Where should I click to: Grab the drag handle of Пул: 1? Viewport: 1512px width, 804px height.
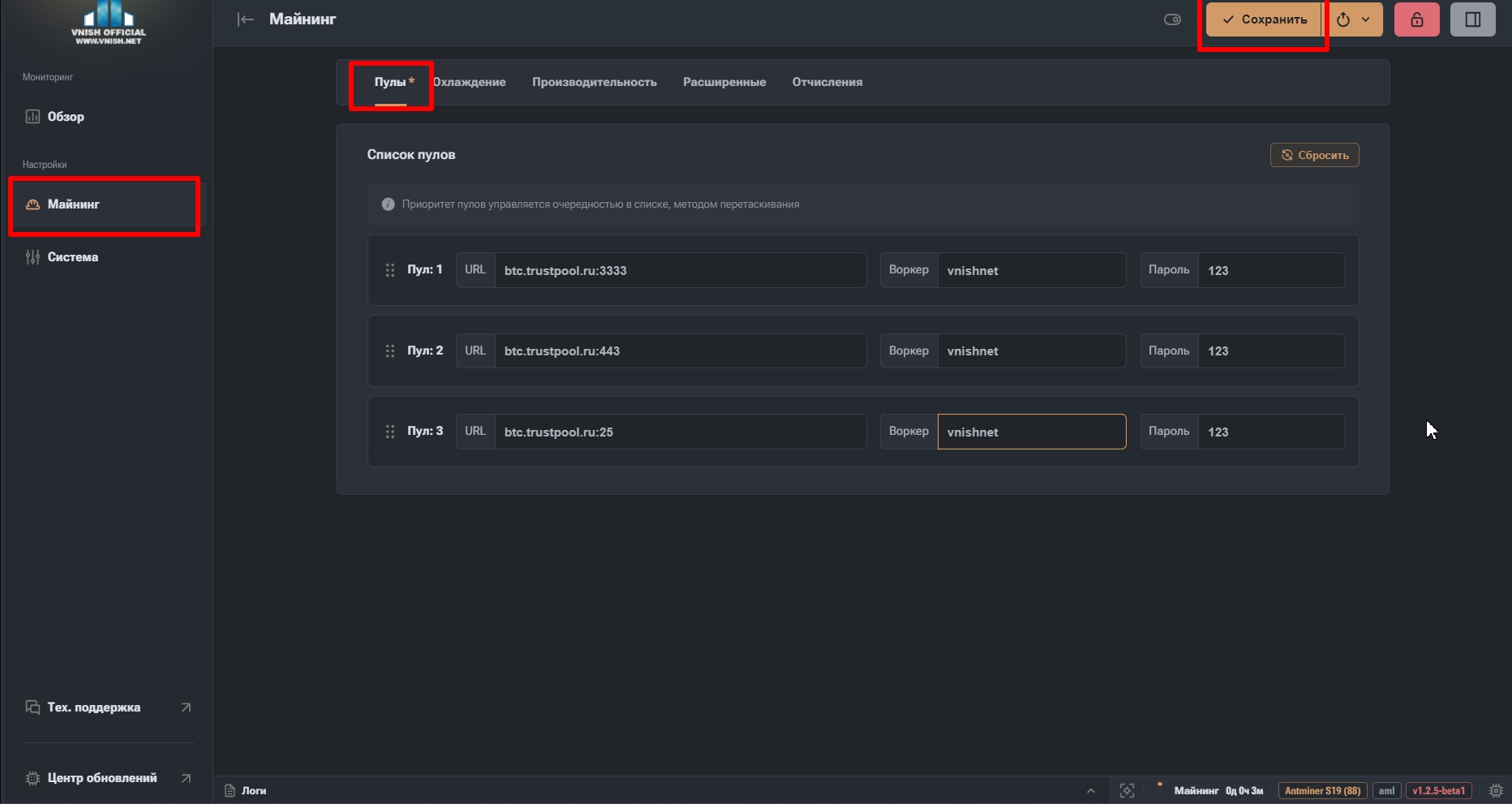pyautogui.click(x=390, y=270)
